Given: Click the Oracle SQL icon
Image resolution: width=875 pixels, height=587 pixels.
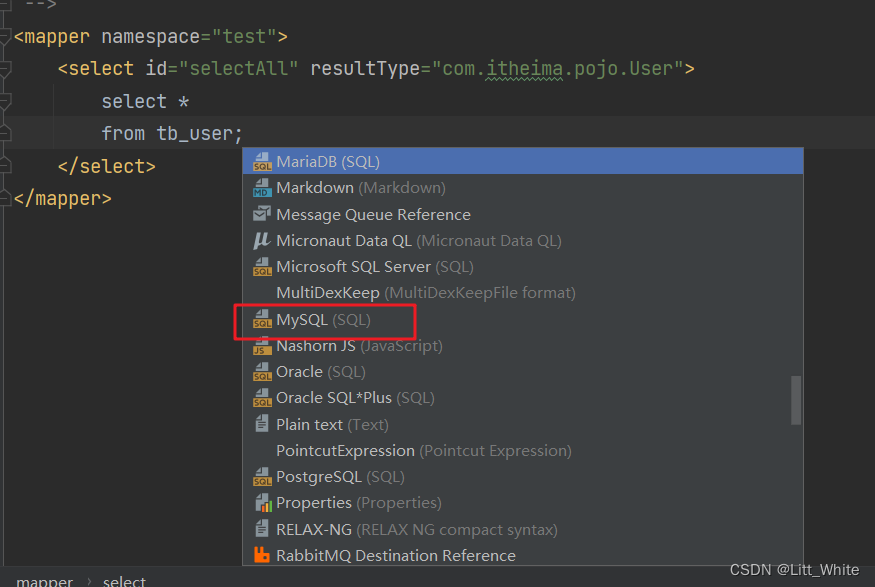Looking at the screenshot, I should tap(262, 372).
